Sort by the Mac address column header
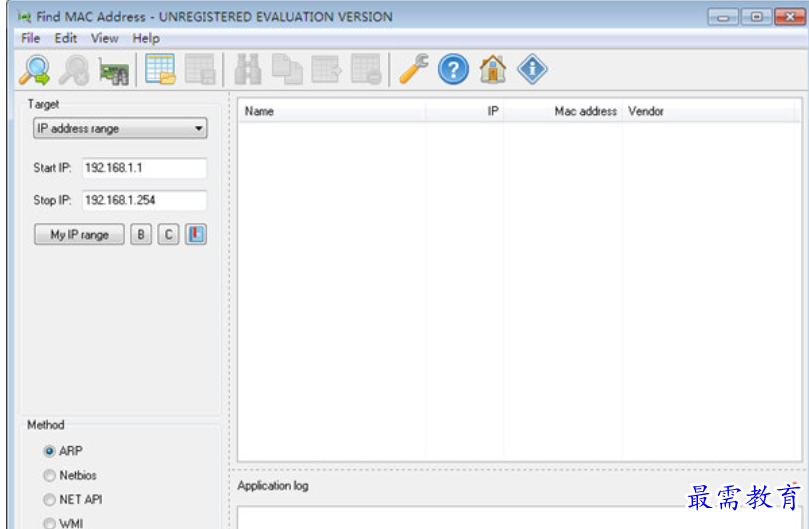This screenshot has width=809, height=529. (562, 111)
